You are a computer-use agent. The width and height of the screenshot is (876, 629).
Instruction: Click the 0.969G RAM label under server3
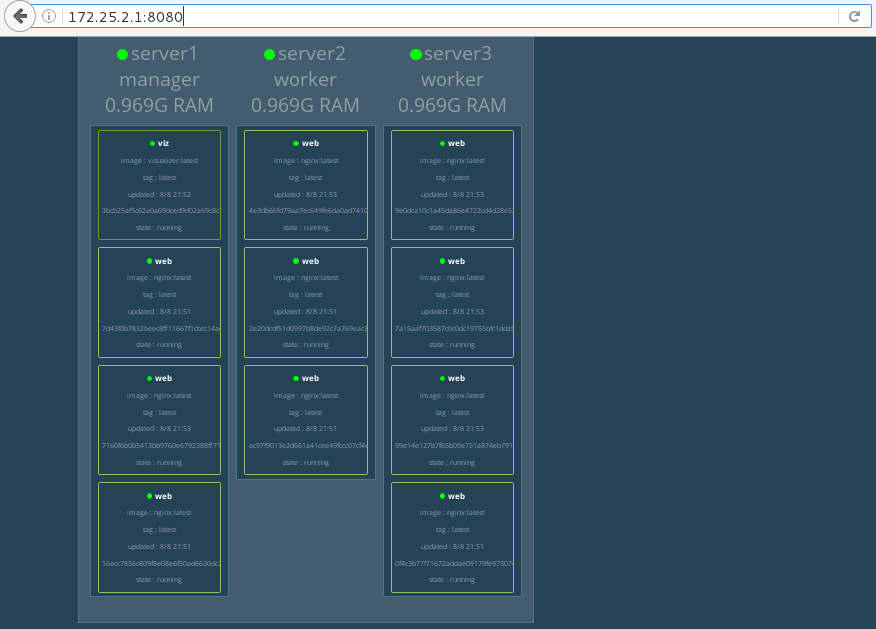click(x=452, y=105)
